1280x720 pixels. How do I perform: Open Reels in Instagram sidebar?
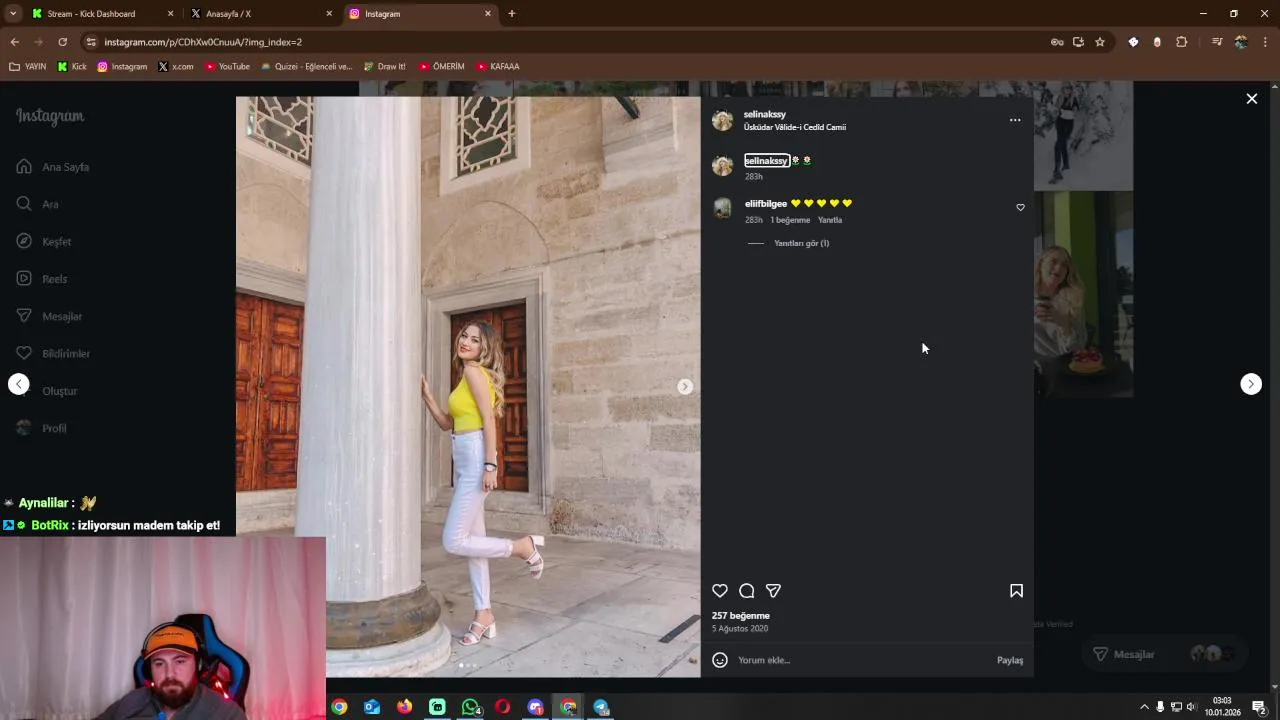tap(42, 279)
